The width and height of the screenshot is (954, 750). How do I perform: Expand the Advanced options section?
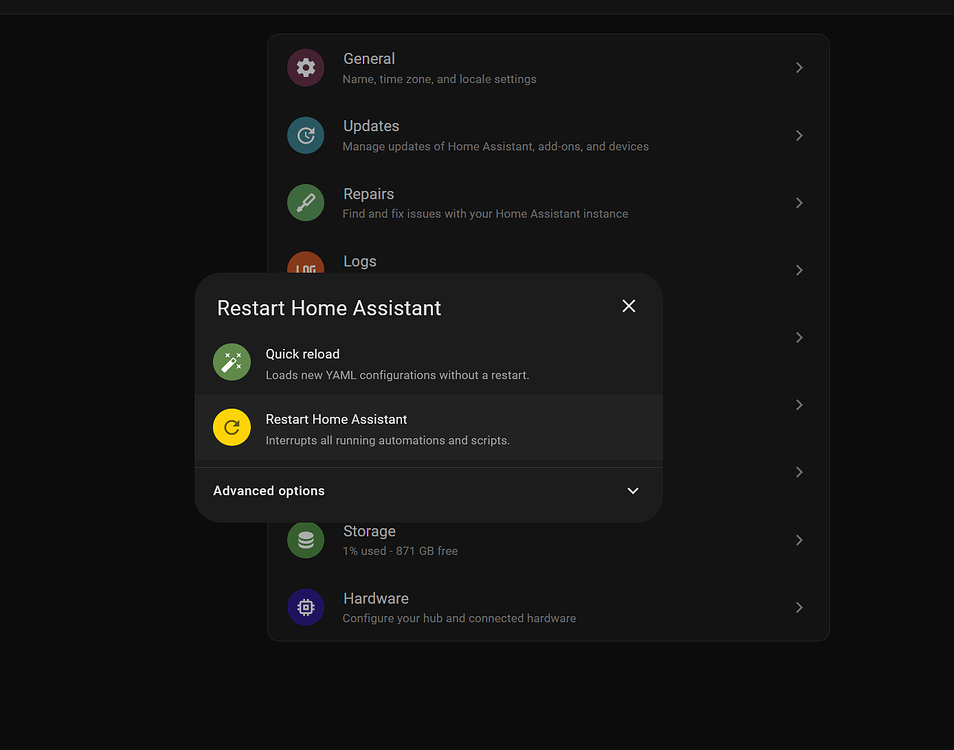[428, 491]
